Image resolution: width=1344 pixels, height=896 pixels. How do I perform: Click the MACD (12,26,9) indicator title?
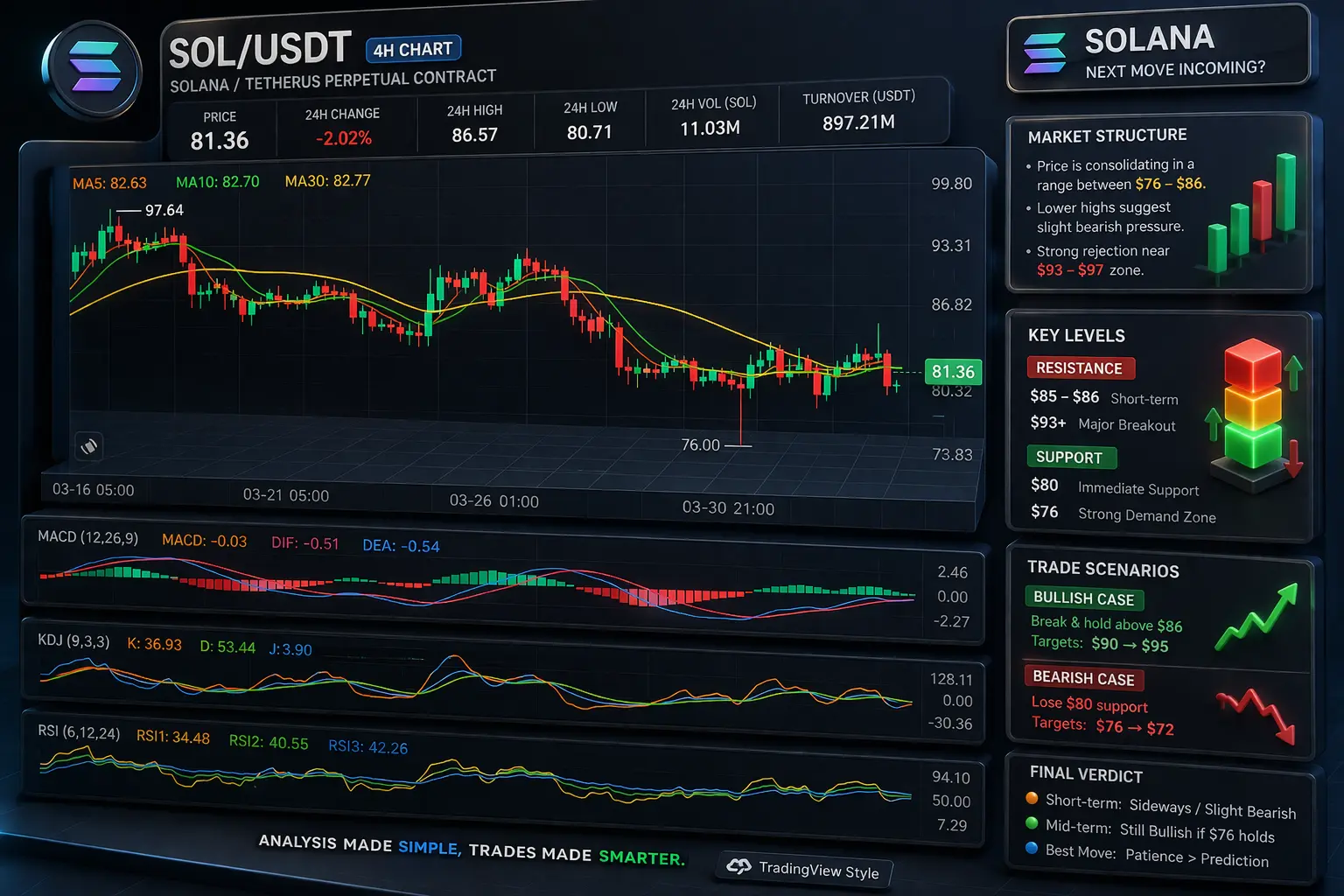(x=88, y=537)
